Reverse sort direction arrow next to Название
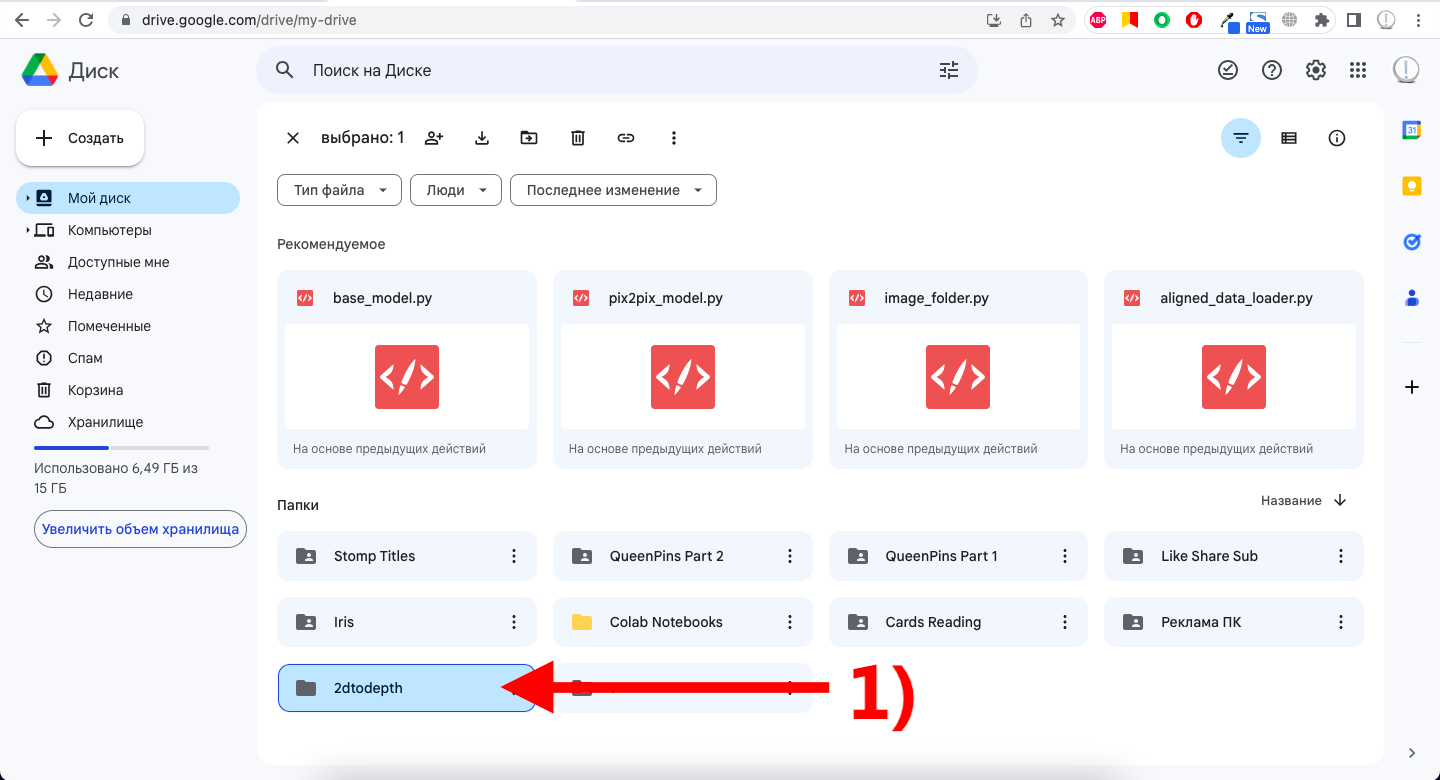Image resolution: width=1440 pixels, height=780 pixels. (x=1340, y=500)
